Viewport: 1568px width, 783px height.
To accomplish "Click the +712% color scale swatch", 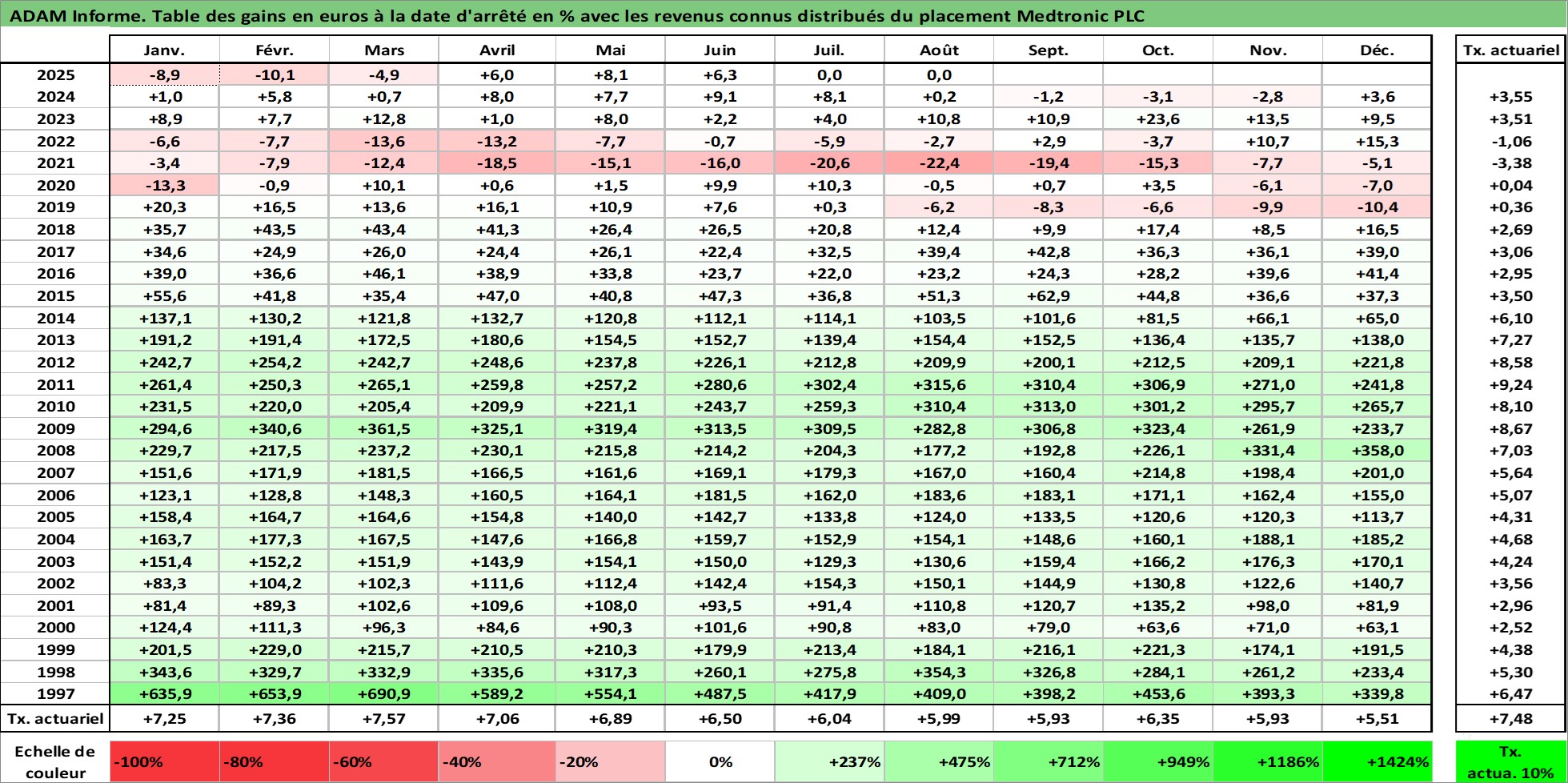I will pyautogui.click(x=1048, y=761).
